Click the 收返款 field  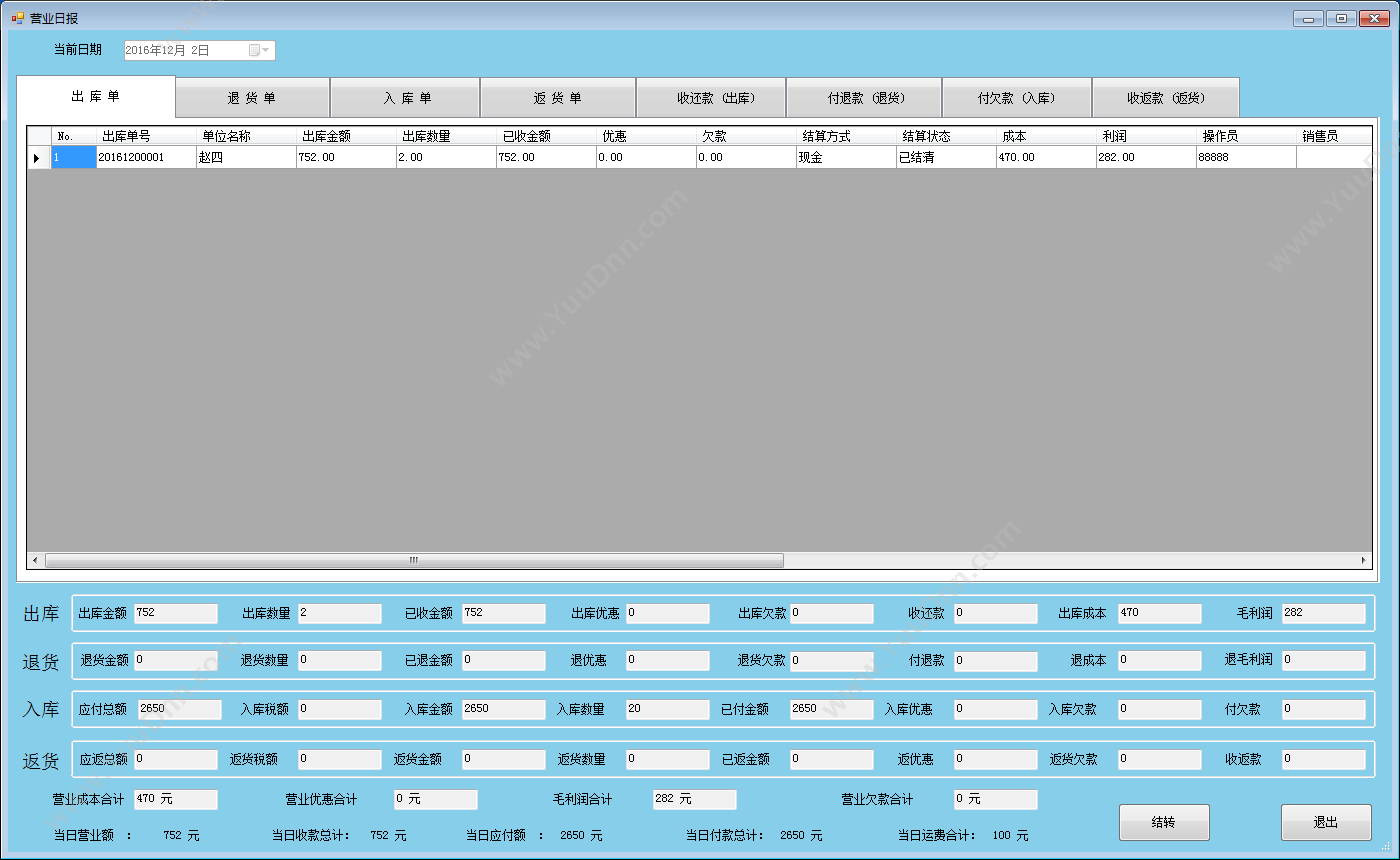point(1323,759)
